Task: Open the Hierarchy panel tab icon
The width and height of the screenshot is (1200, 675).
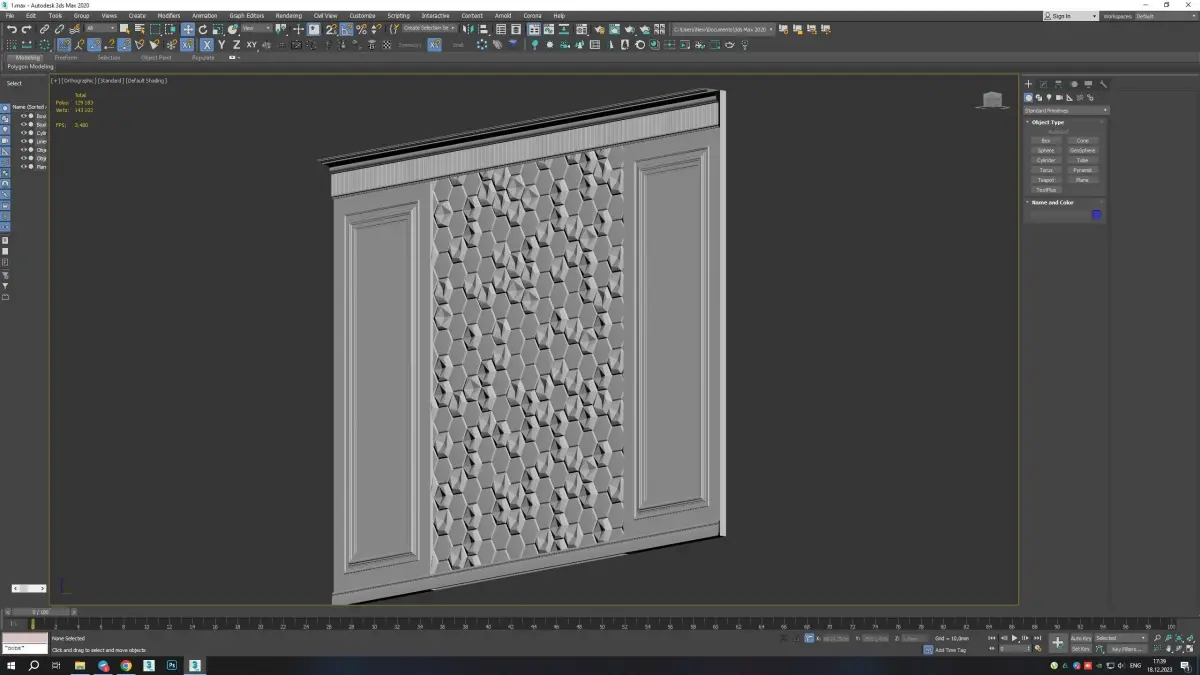Action: [1058, 84]
